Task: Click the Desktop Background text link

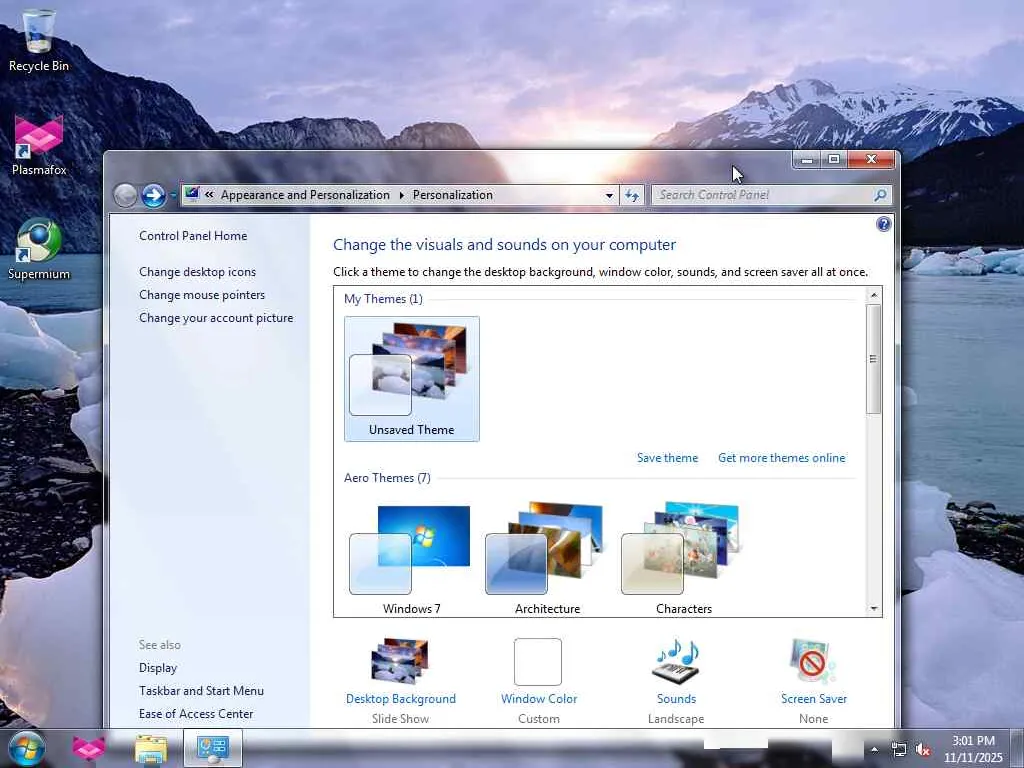Action: click(x=401, y=699)
